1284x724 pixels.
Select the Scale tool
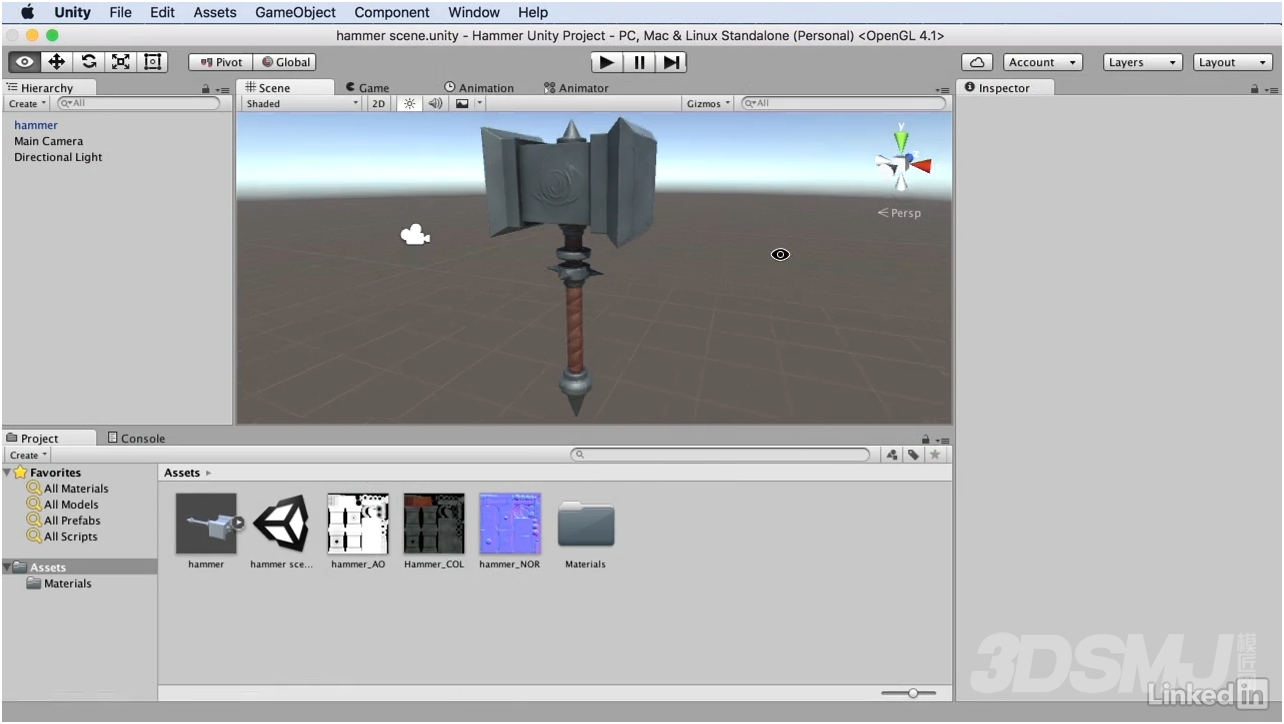pos(121,62)
